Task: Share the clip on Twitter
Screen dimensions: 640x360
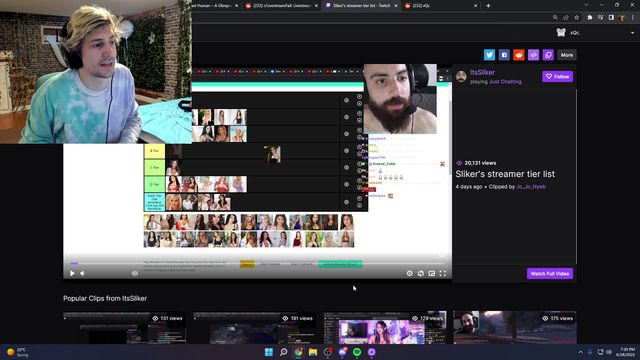Action: [489, 55]
